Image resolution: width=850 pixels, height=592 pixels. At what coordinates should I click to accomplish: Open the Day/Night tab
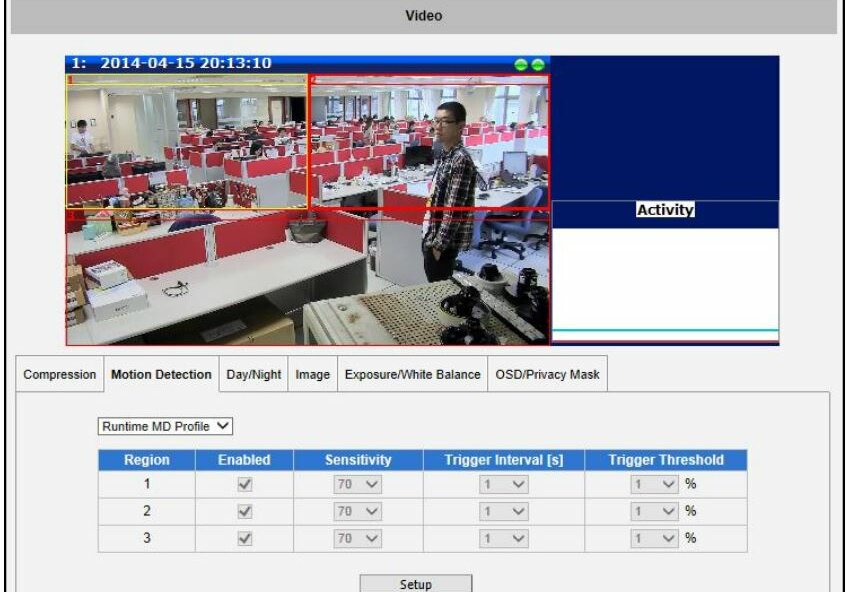click(x=254, y=374)
